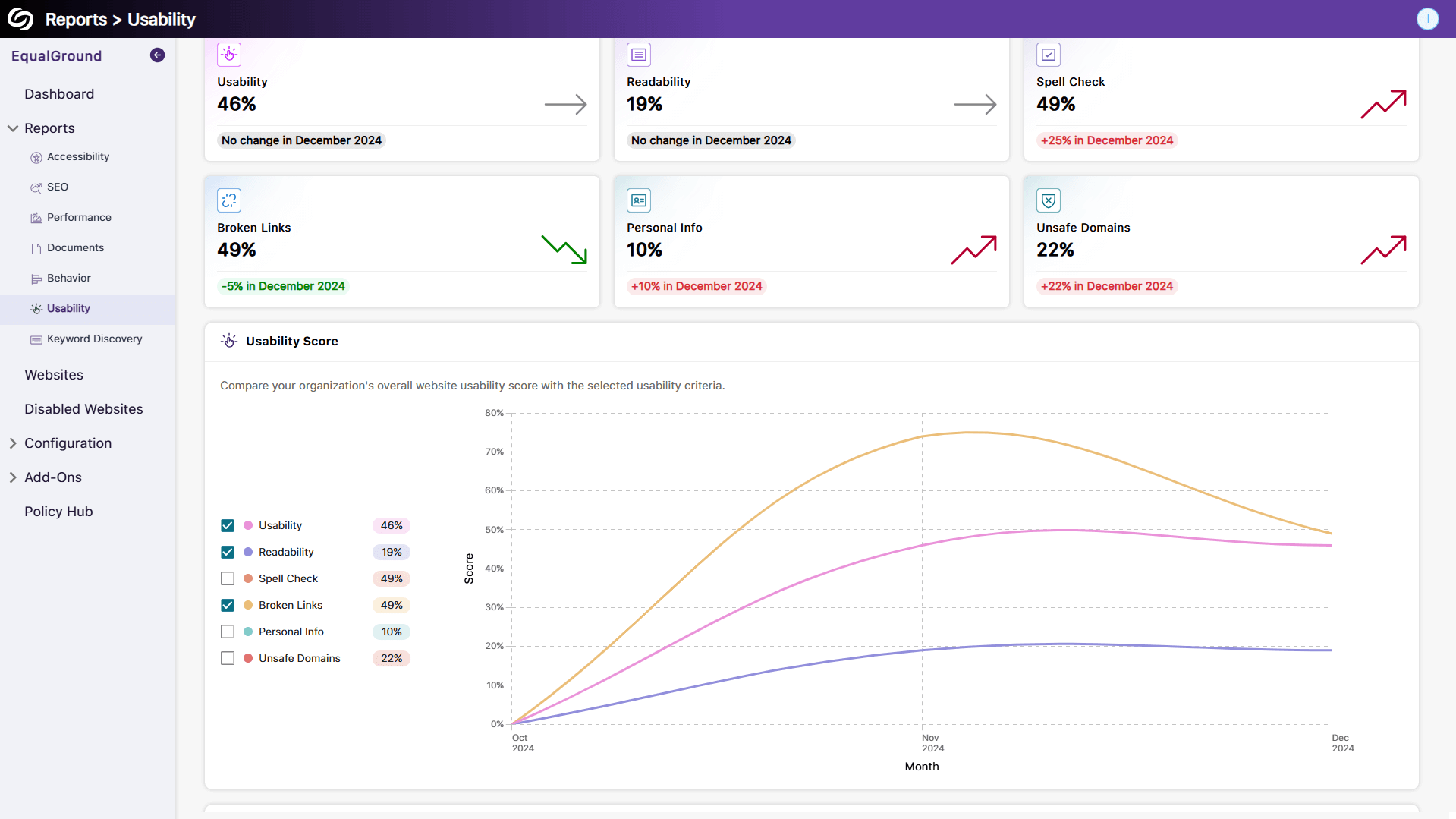The height and width of the screenshot is (819, 1456).
Task: Click the Nov 2024 axis label on chart
Action: coord(932,743)
